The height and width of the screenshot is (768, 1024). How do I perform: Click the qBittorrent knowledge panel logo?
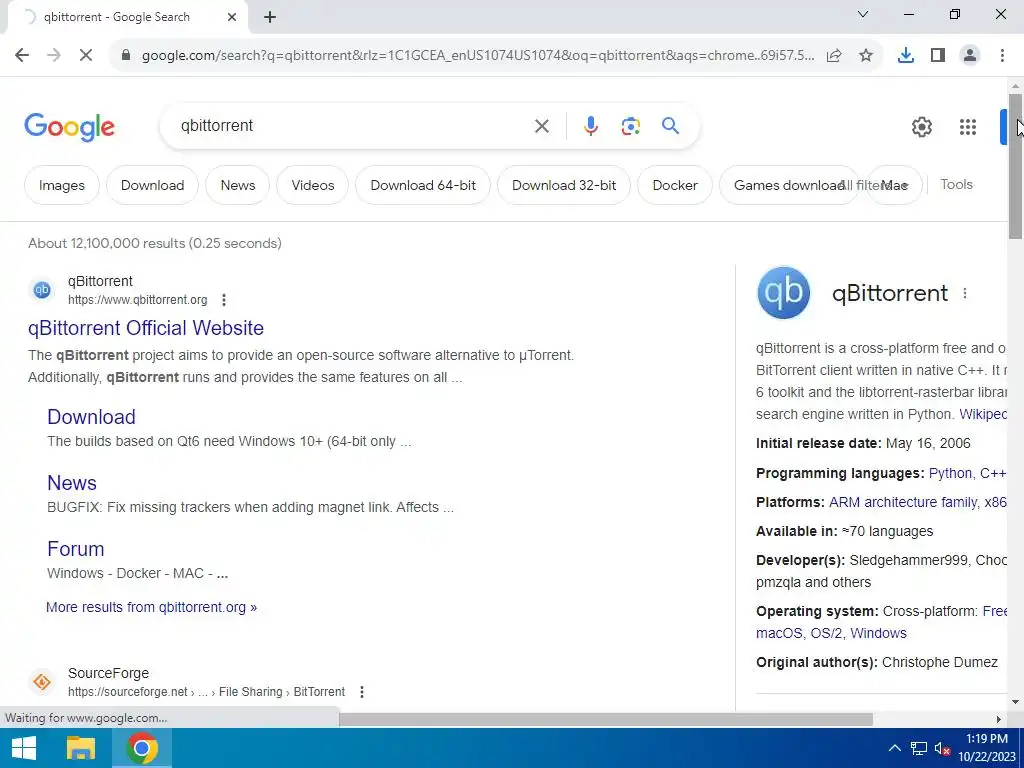point(784,293)
